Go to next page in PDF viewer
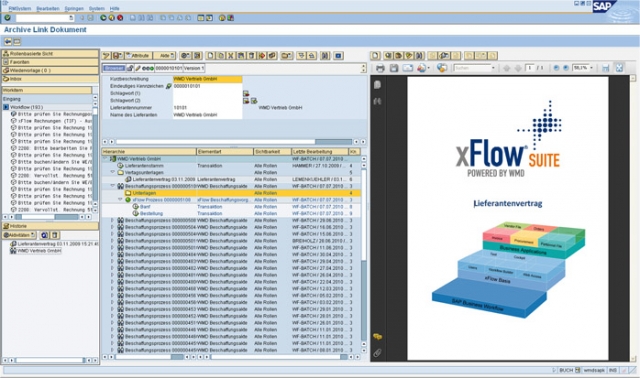Viewport: 640px width, 378px height. 518,68
